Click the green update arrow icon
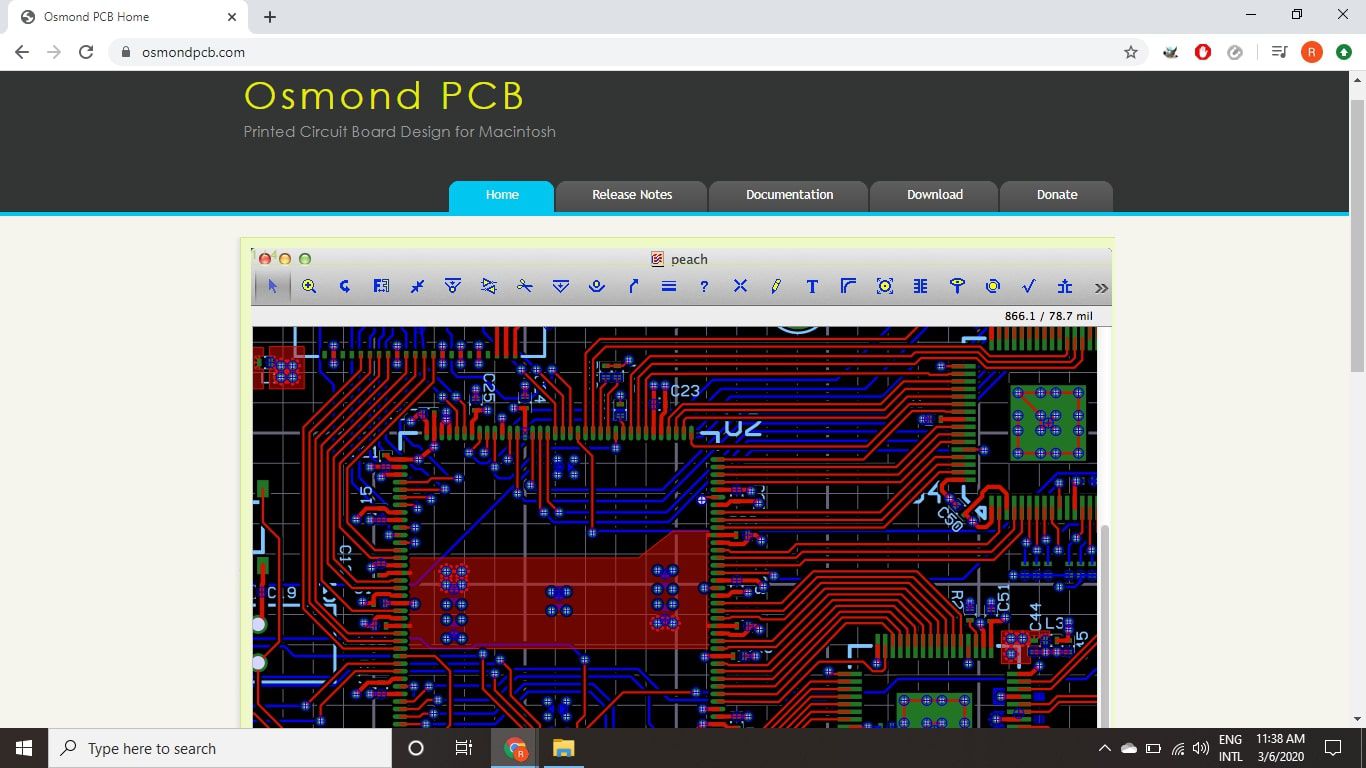Screen dimensions: 1366x768 pos(1344,52)
